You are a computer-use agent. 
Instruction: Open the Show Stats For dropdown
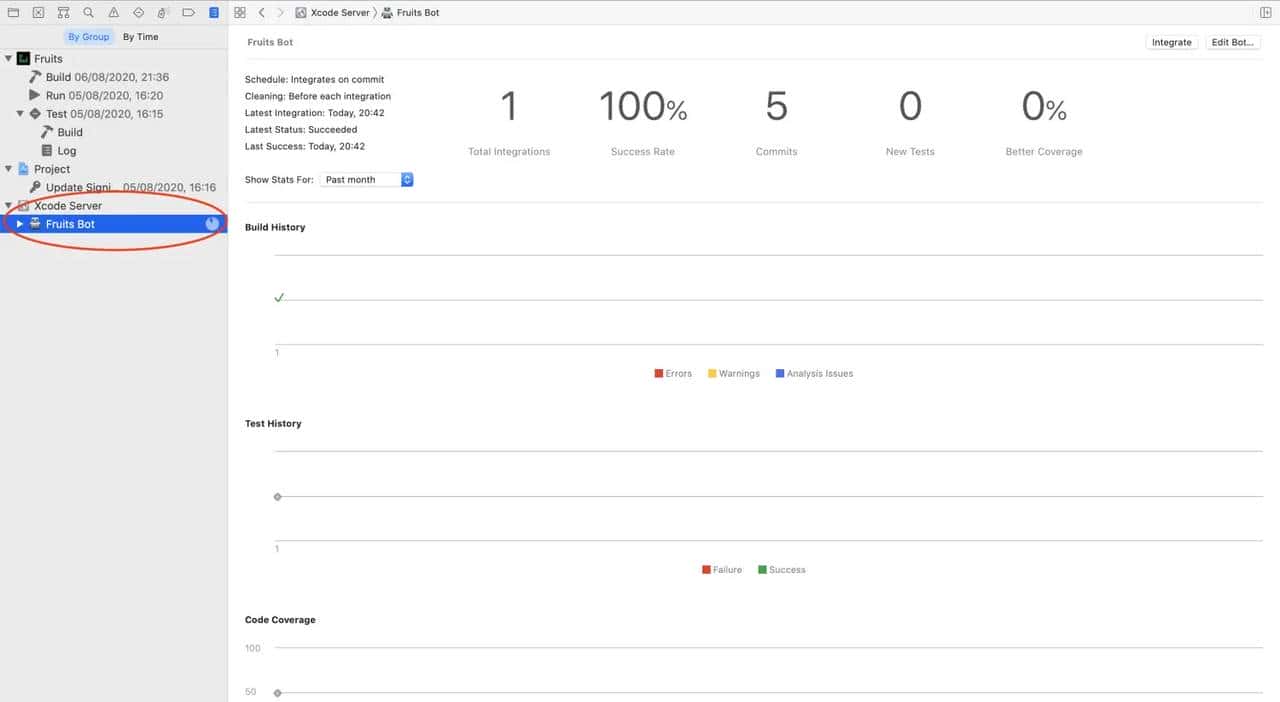click(366, 180)
